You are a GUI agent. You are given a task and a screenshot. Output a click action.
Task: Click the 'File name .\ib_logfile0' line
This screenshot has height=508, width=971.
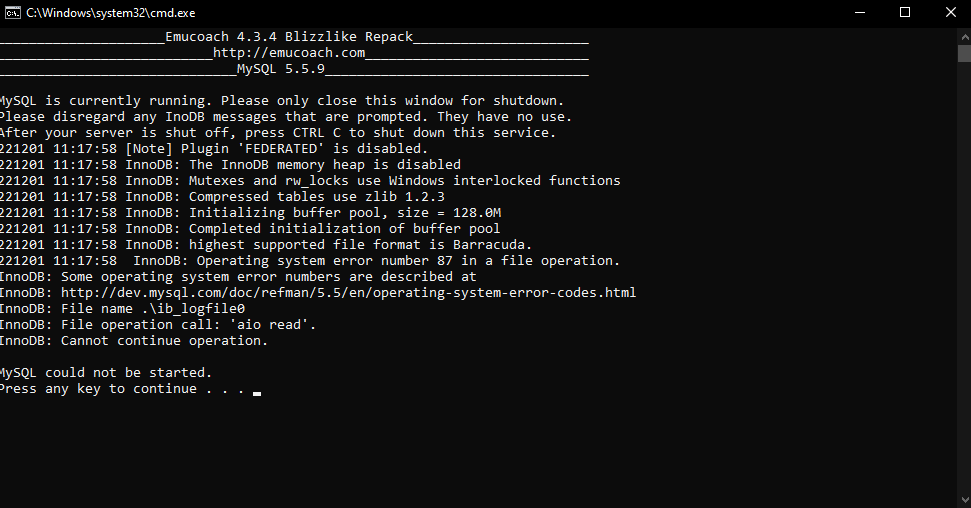(123, 309)
